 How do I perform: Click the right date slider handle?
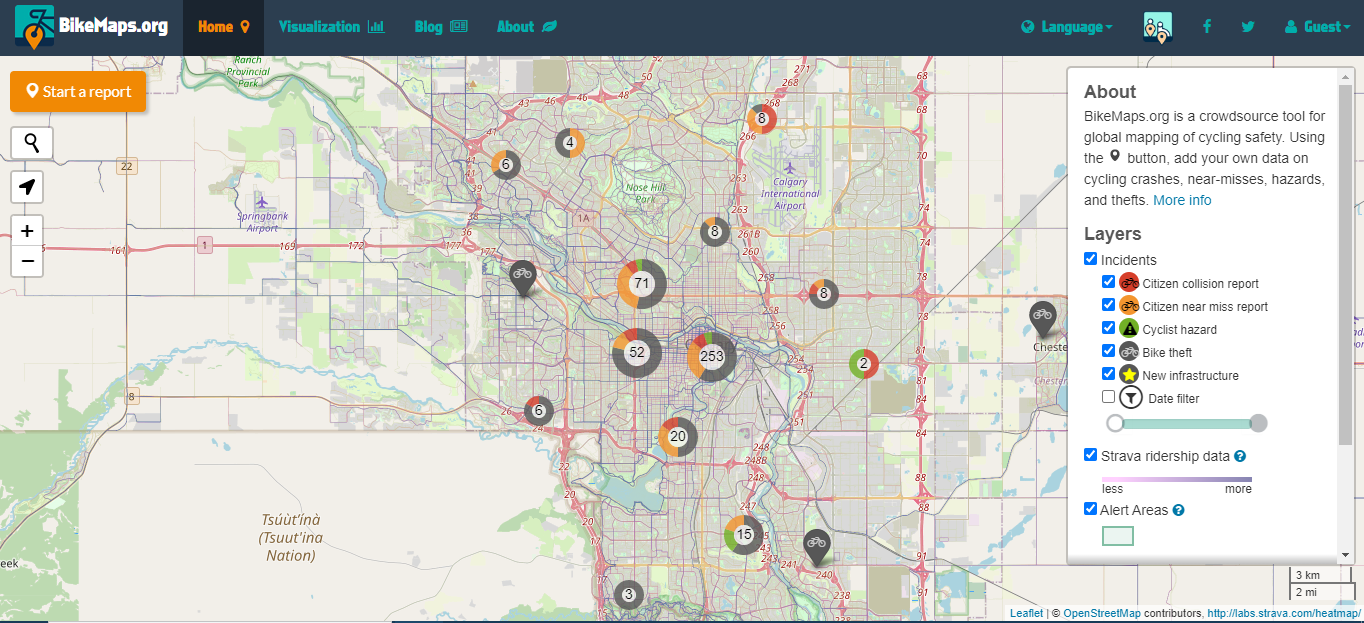[1259, 423]
